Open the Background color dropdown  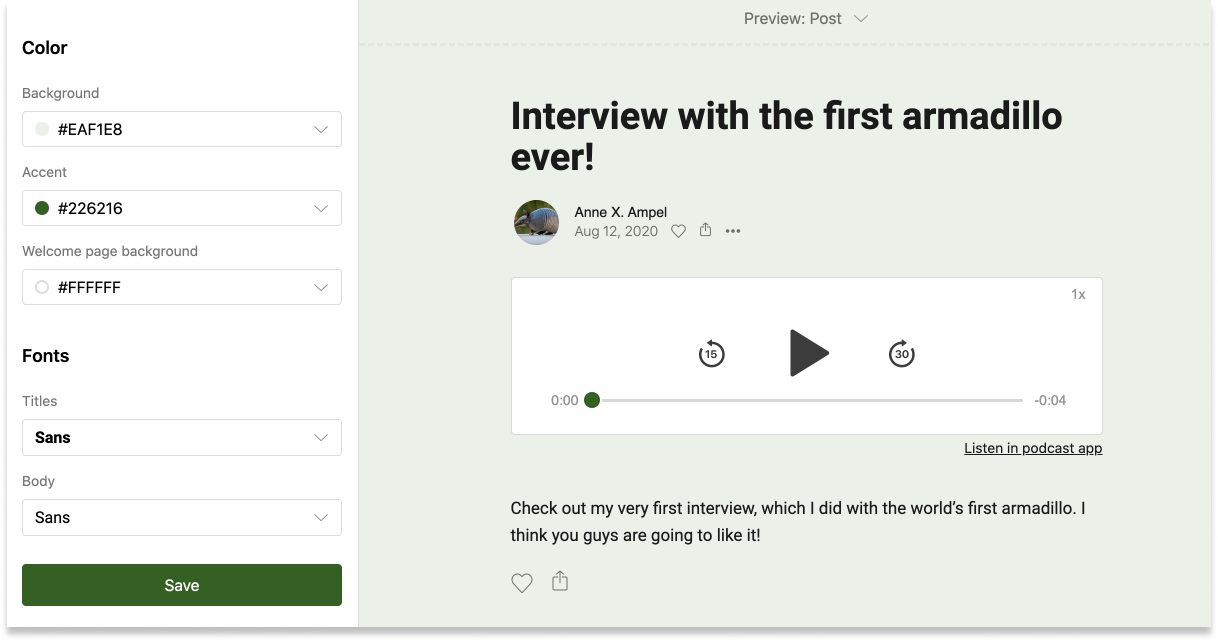pyautogui.click(x=181, y=129)
